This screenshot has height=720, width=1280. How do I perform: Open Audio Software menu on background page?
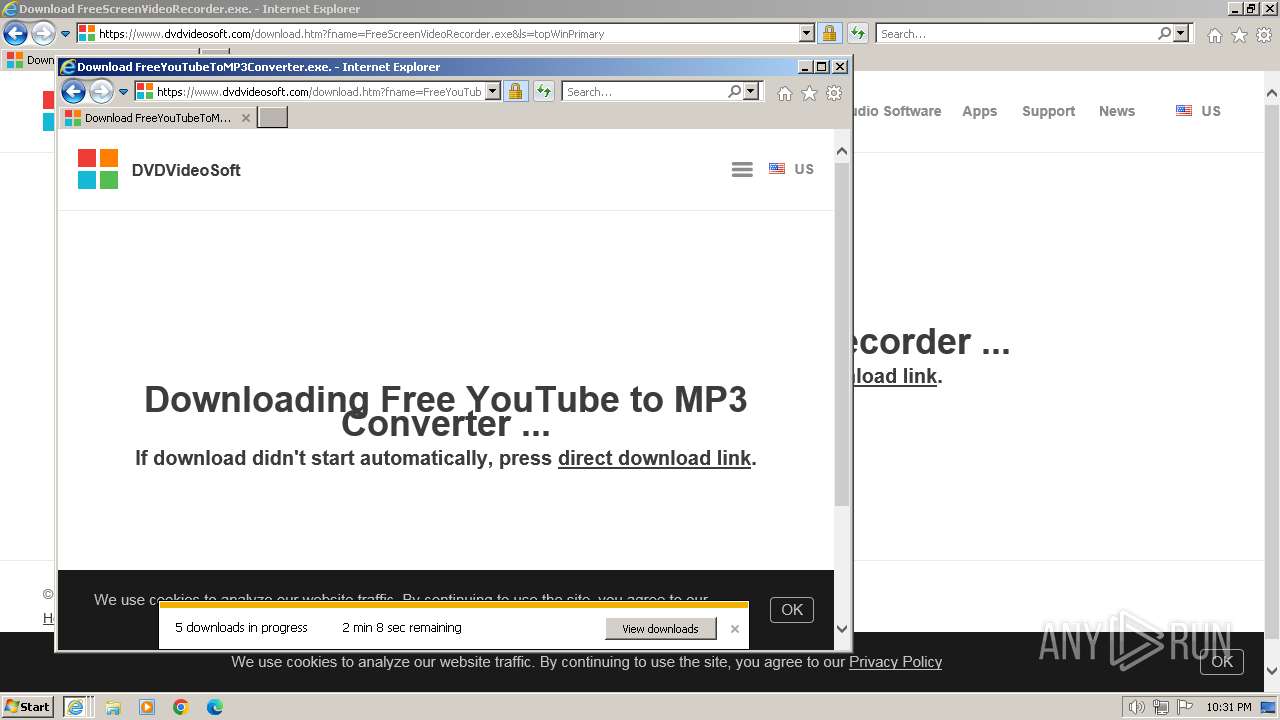pos(897,111)
